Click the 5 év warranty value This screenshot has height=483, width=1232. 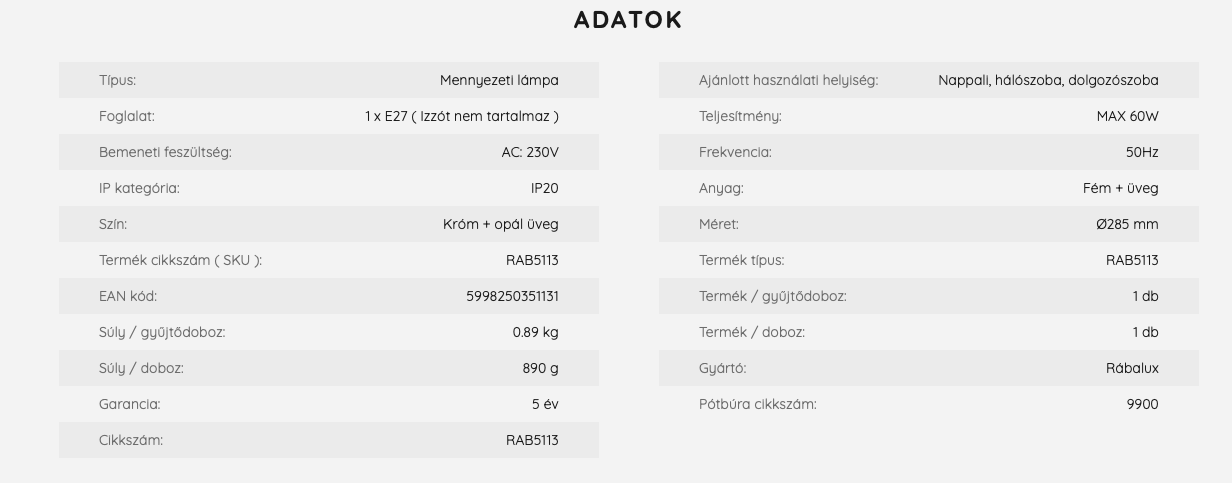545,404
